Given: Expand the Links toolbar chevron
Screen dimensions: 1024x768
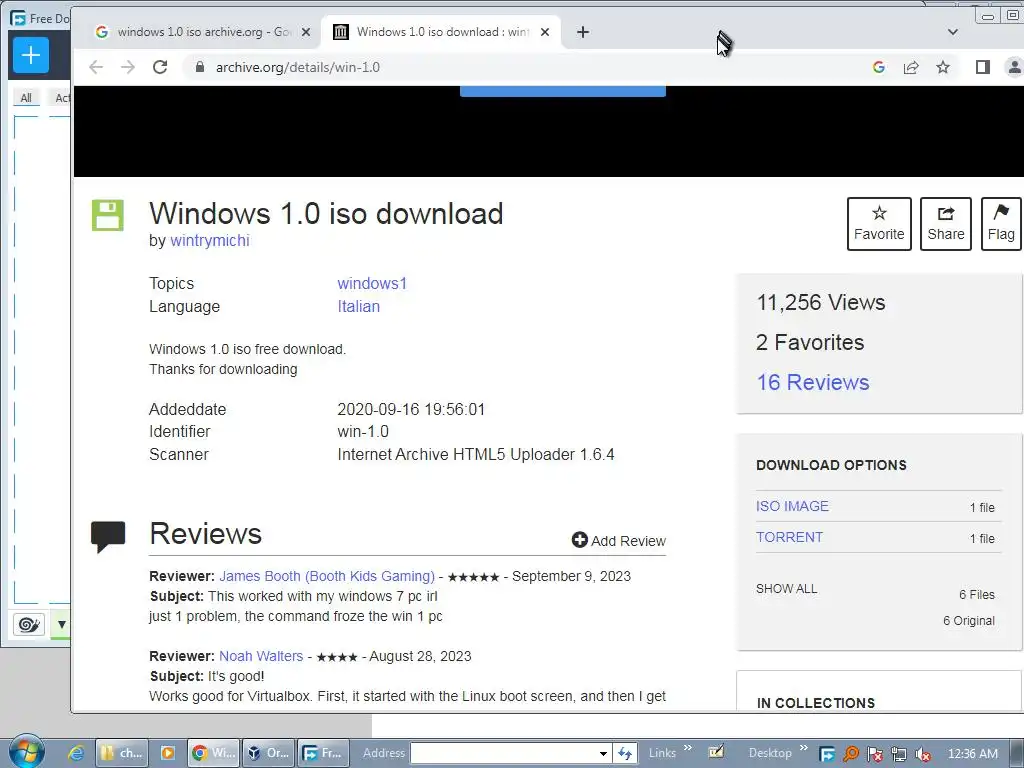Looking at the screenshot, I should [x=688, y=748].
